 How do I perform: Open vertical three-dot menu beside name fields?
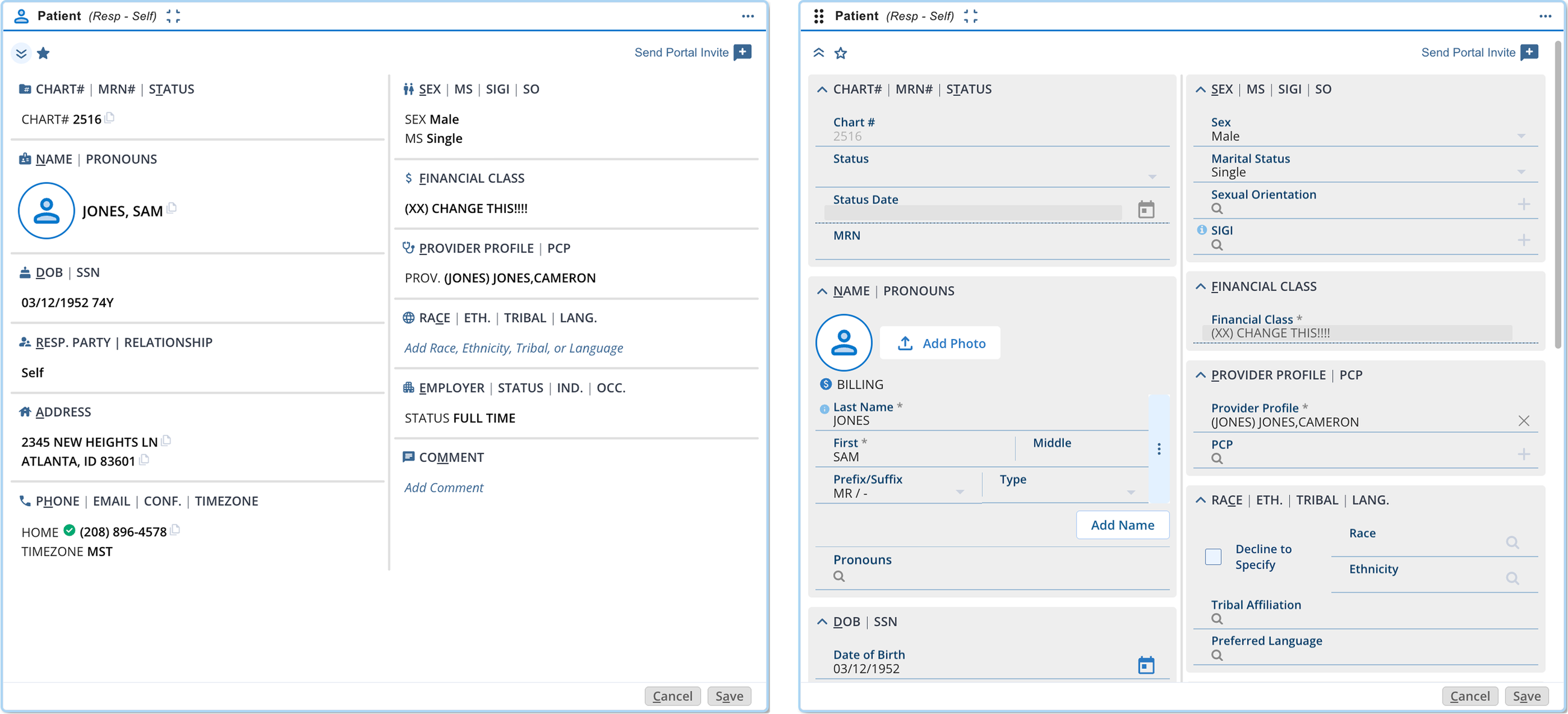click(1159, 449)
